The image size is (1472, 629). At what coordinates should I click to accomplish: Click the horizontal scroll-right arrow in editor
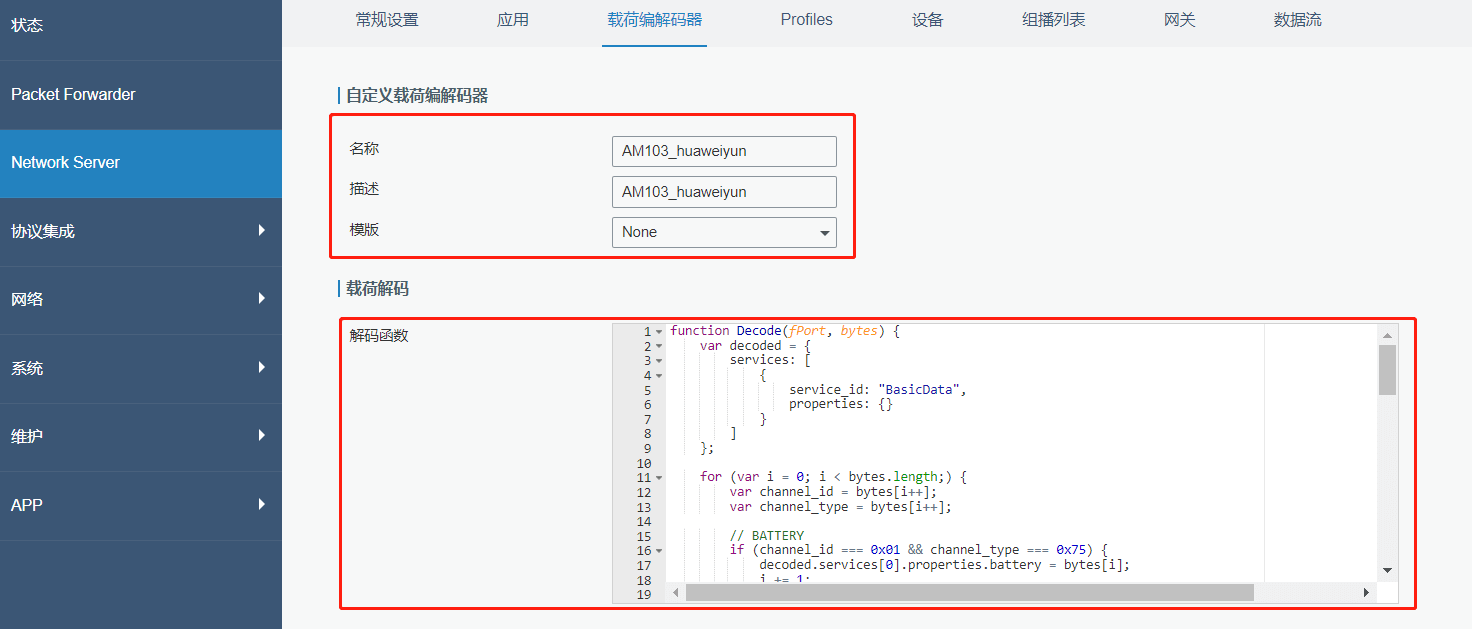(x=1366, y=593)
